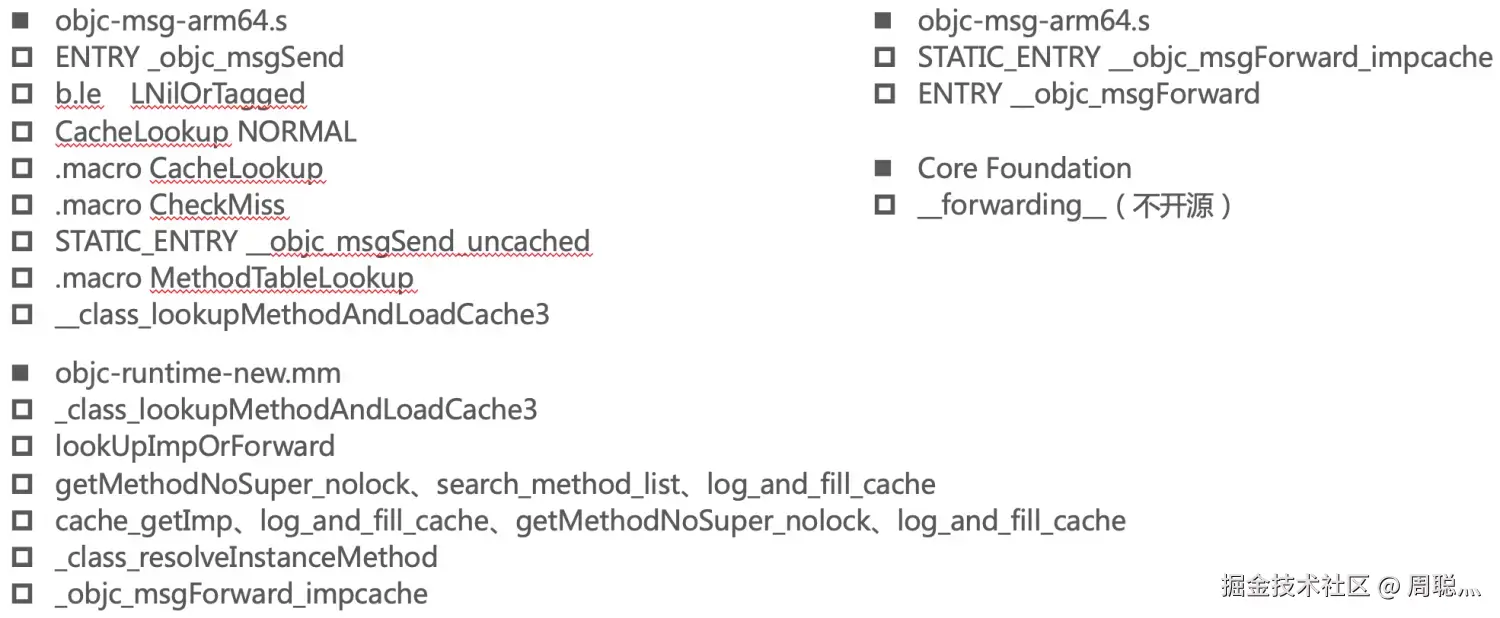Click the Core Foundation heading
This screenshot has height=618, width=1500.
pyautogui.click(x=1024, y=168)
